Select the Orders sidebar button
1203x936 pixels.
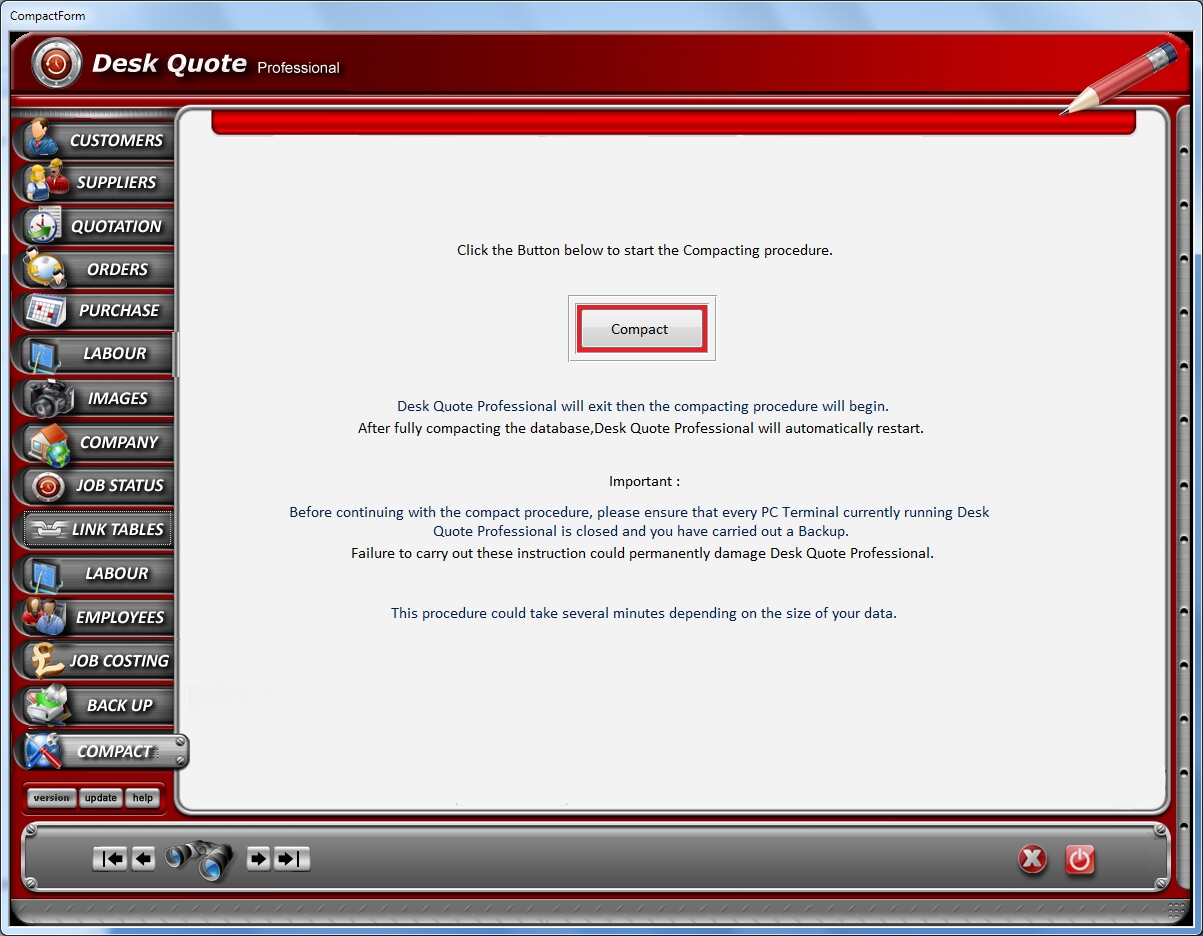click(x=94, y=269)
